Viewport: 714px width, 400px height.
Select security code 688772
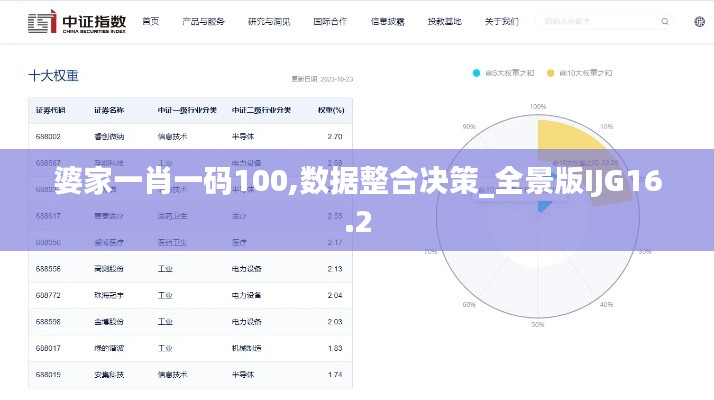click(48, 295)
